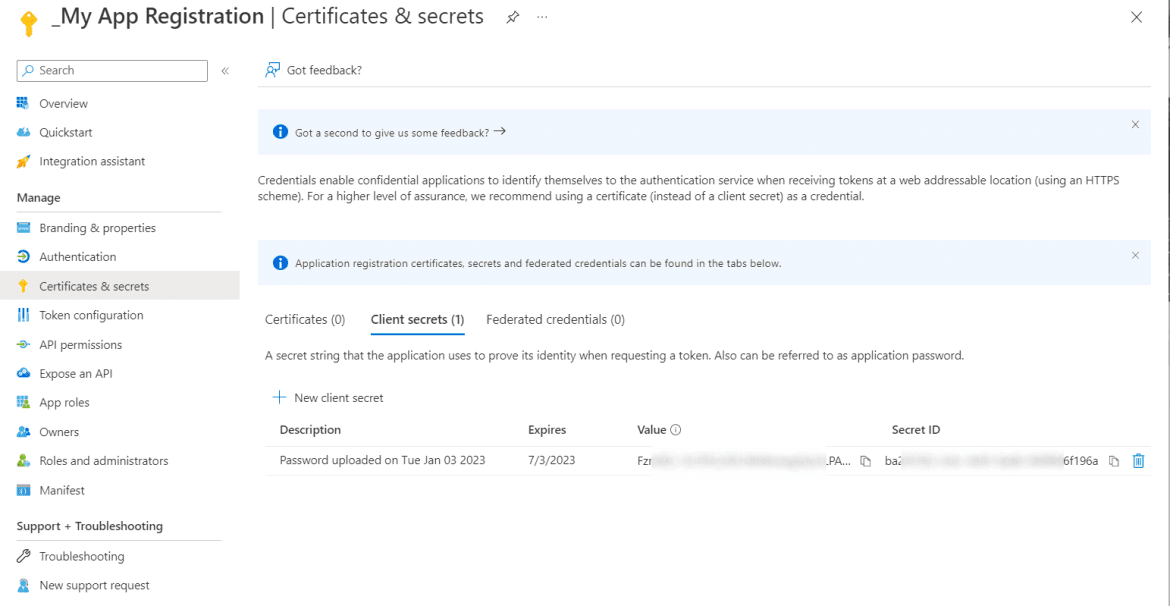Click the Troubleshooting wrench icon
The width and height of the screenshot is (1170, 606).
23,556
